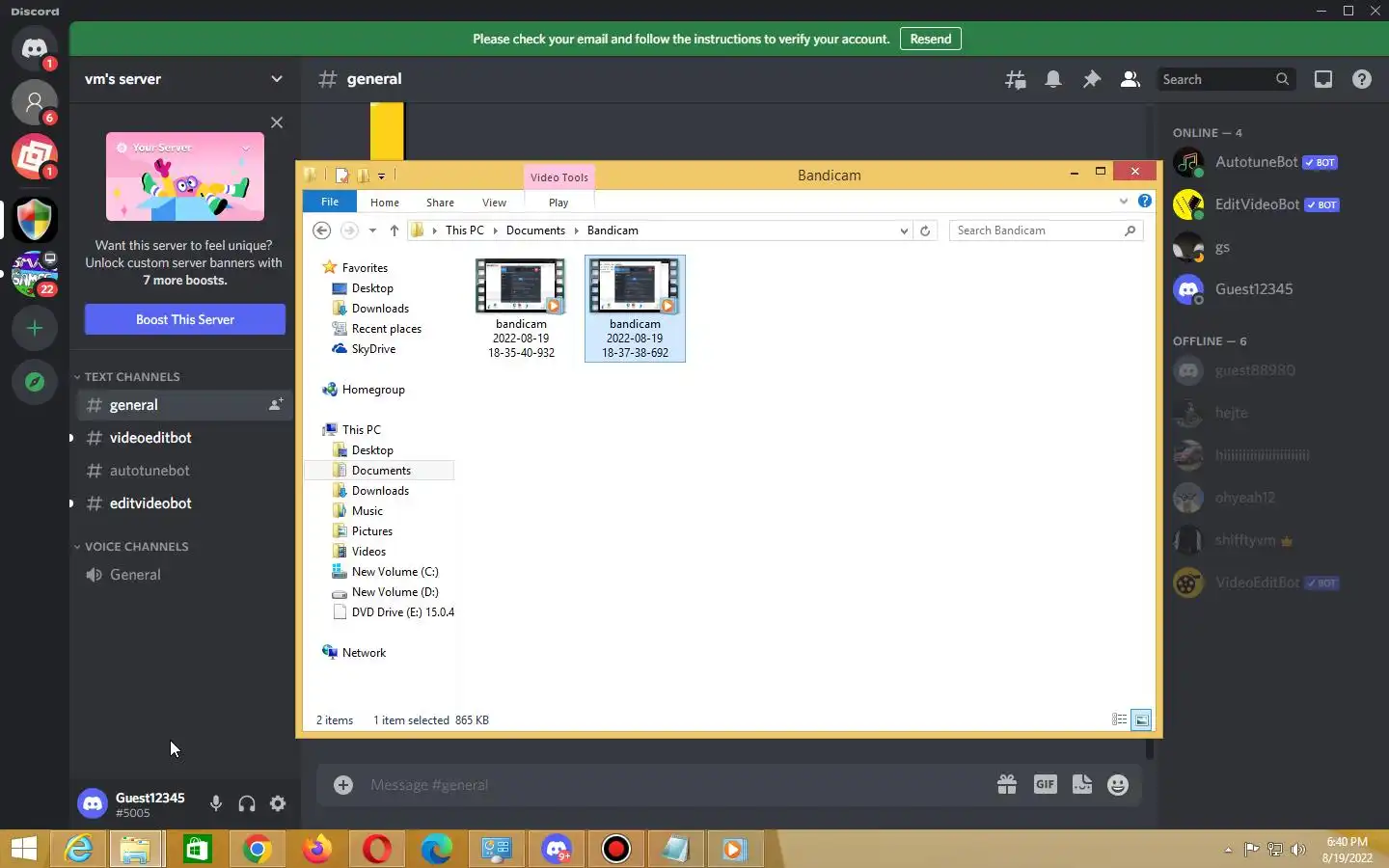Open the File tab in Explorer

(x=330, y=202)
